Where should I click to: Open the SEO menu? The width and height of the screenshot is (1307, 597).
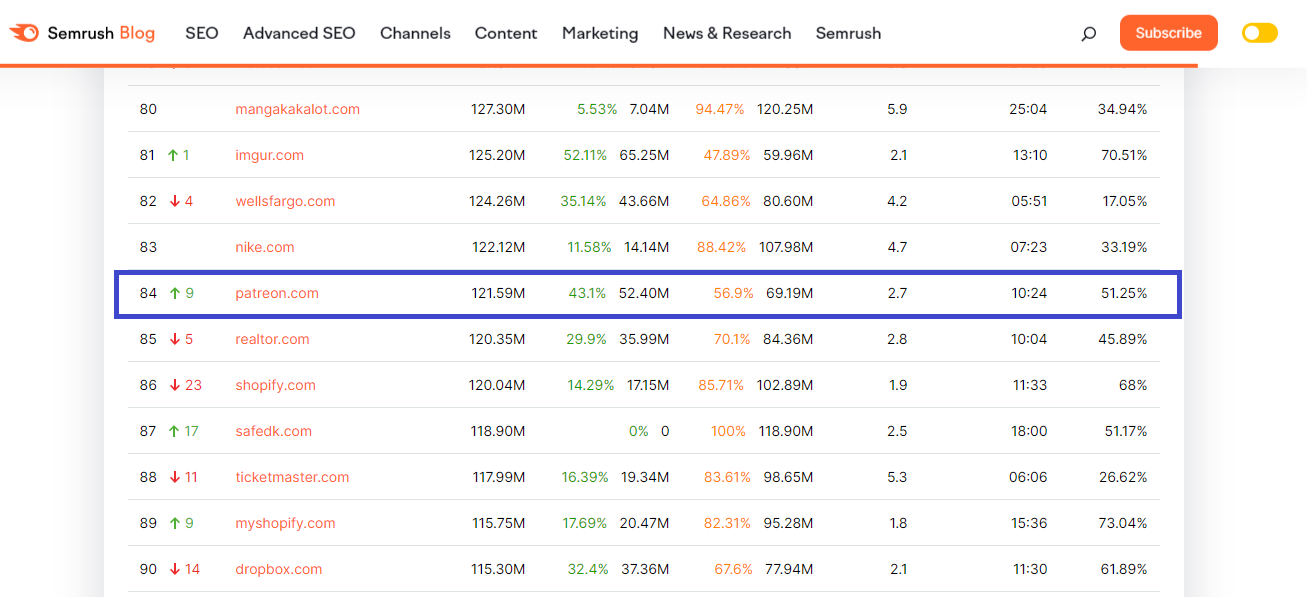pos(201,33)
